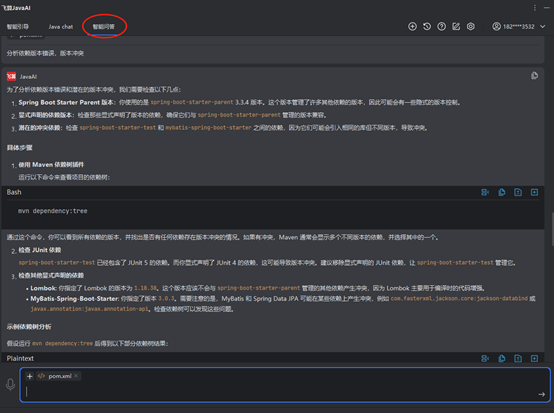This screenshot has width=554, height=413.
Task: Remove the pom.xml attachment chip
Action: point(76,376)
